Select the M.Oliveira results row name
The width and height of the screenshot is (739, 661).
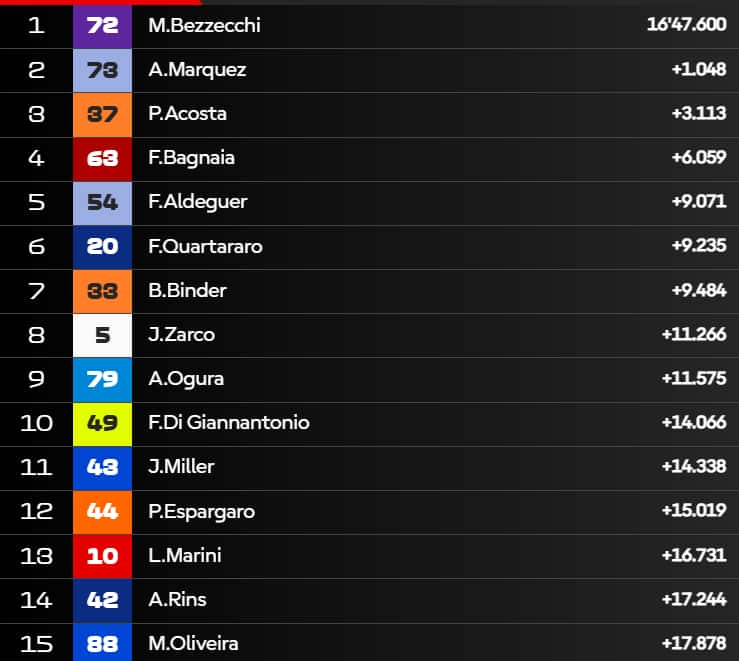(x=193, y=643)
